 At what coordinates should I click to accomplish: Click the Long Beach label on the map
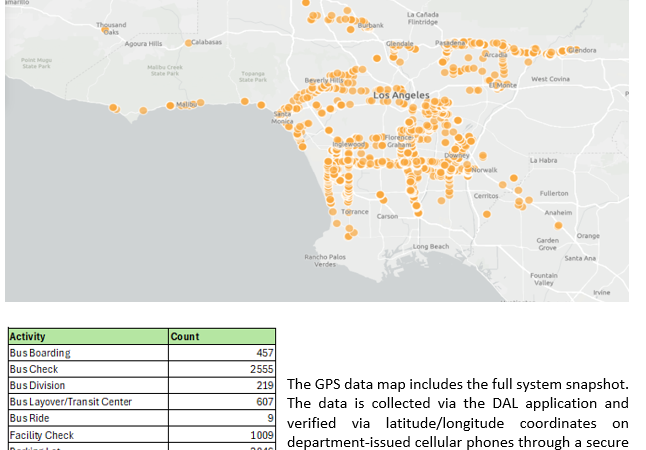[x=431, y=245]
